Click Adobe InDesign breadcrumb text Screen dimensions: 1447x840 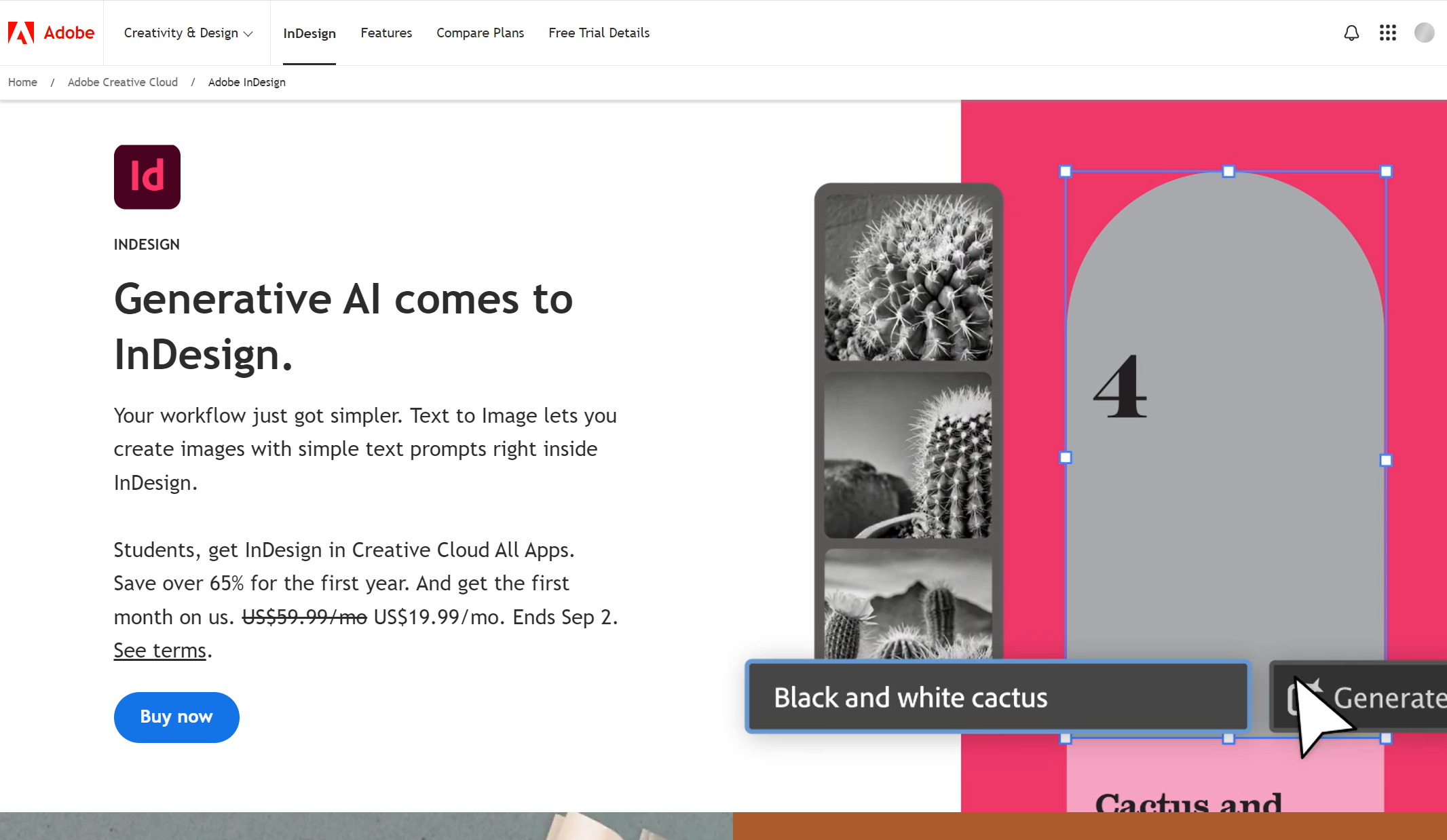coord(247,82)
